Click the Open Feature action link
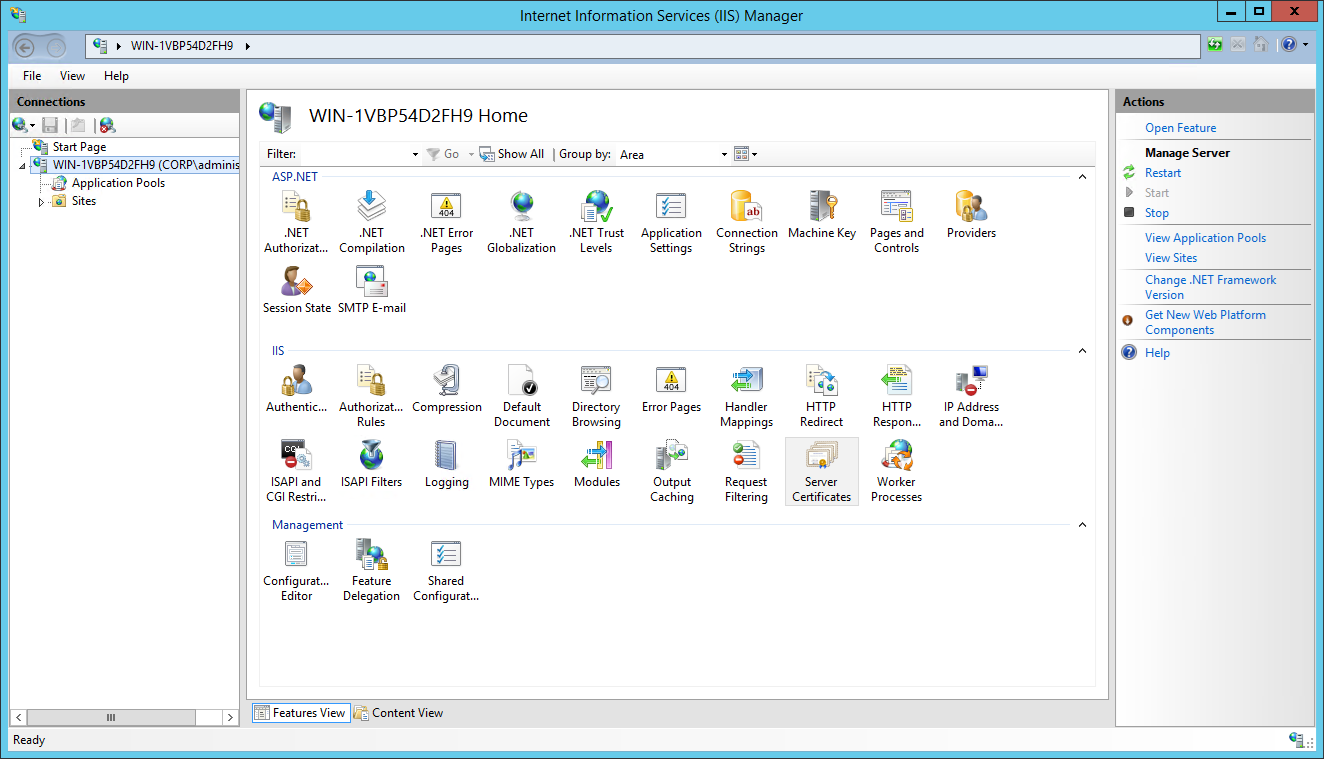 click(1180, 128)
